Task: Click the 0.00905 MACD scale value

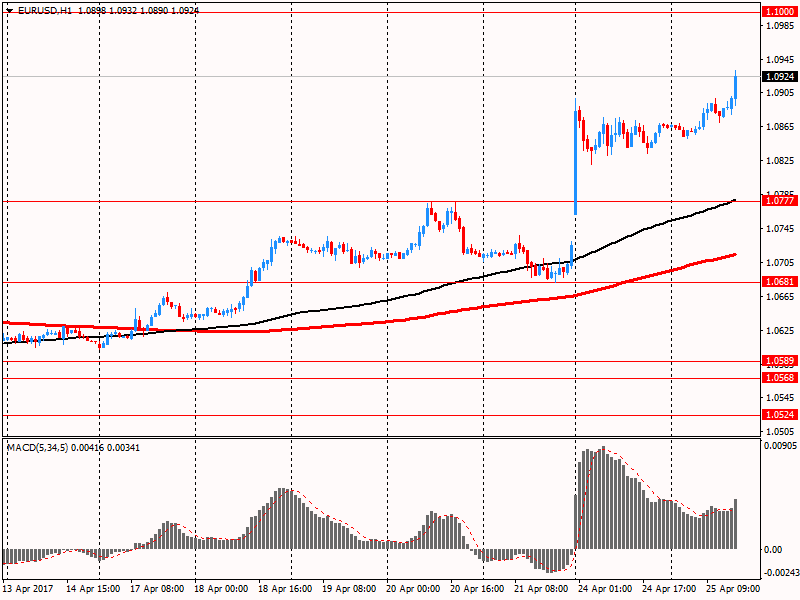Action: tap(780, 446)
